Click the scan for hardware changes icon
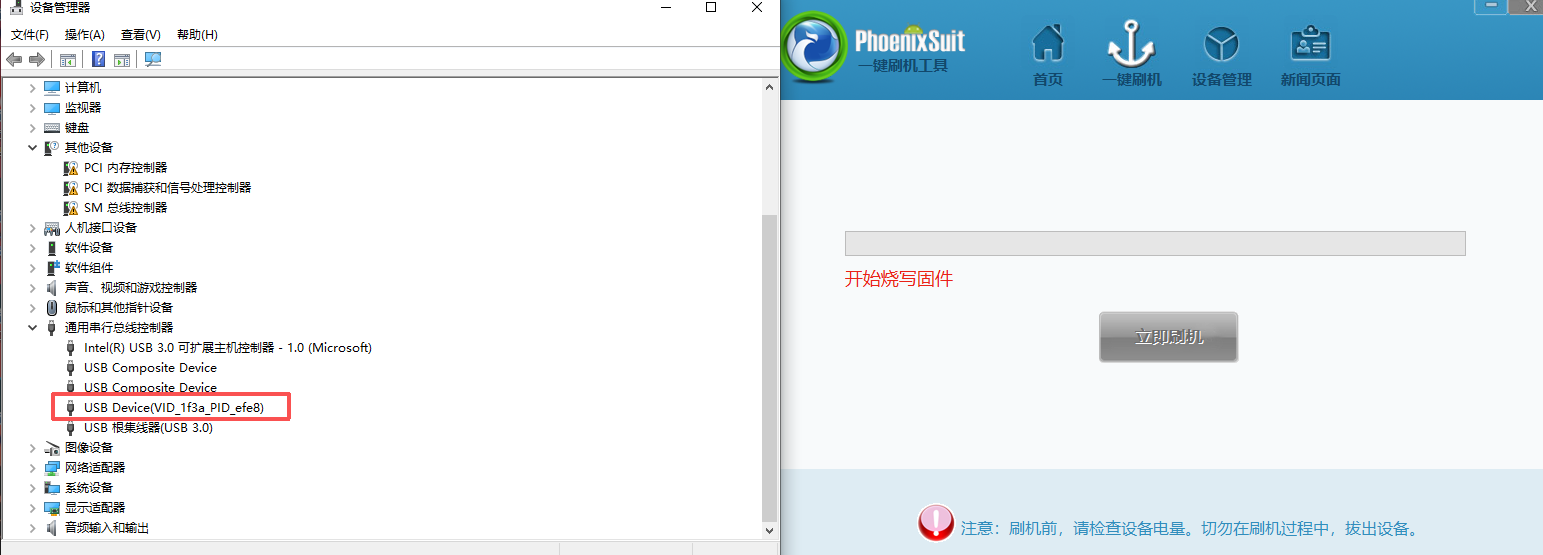The width and height of the screenshot is (1543, 555). click(x=153, y=60)
